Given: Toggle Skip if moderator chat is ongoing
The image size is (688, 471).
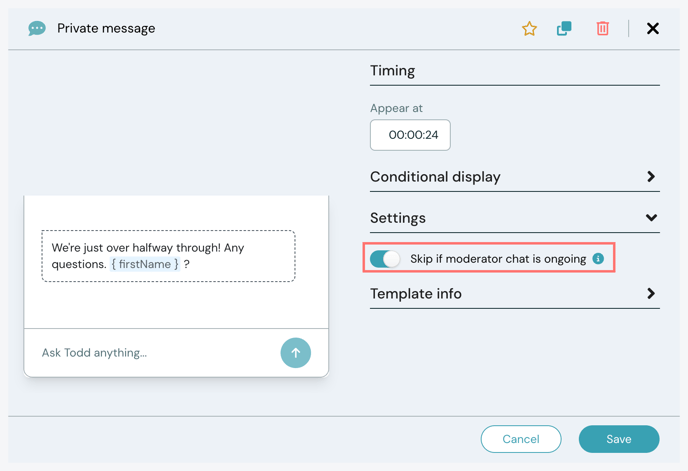Looking at the screenshot, I should [x=385, y=259].
